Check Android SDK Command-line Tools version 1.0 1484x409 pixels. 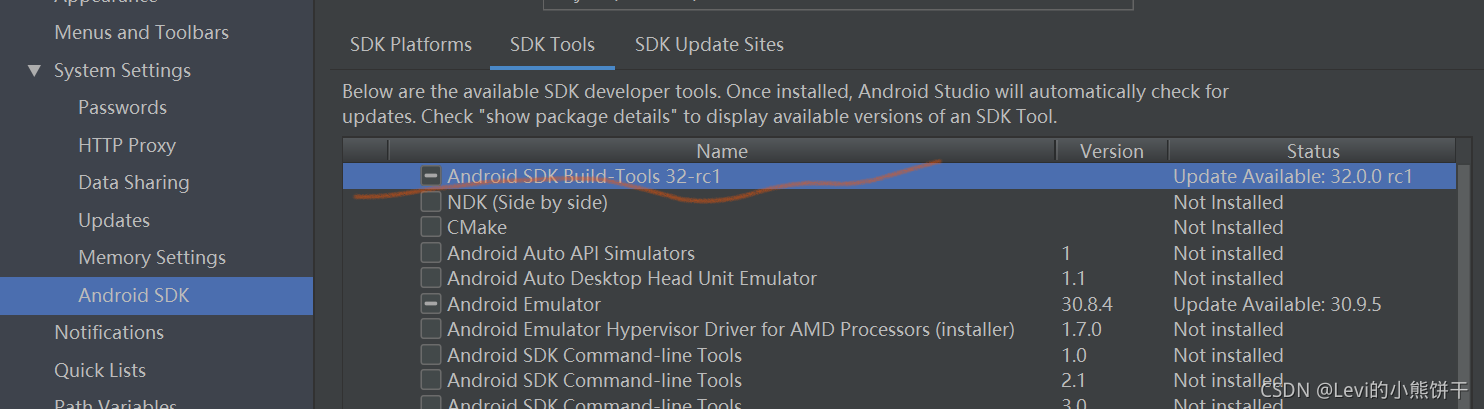431,355
